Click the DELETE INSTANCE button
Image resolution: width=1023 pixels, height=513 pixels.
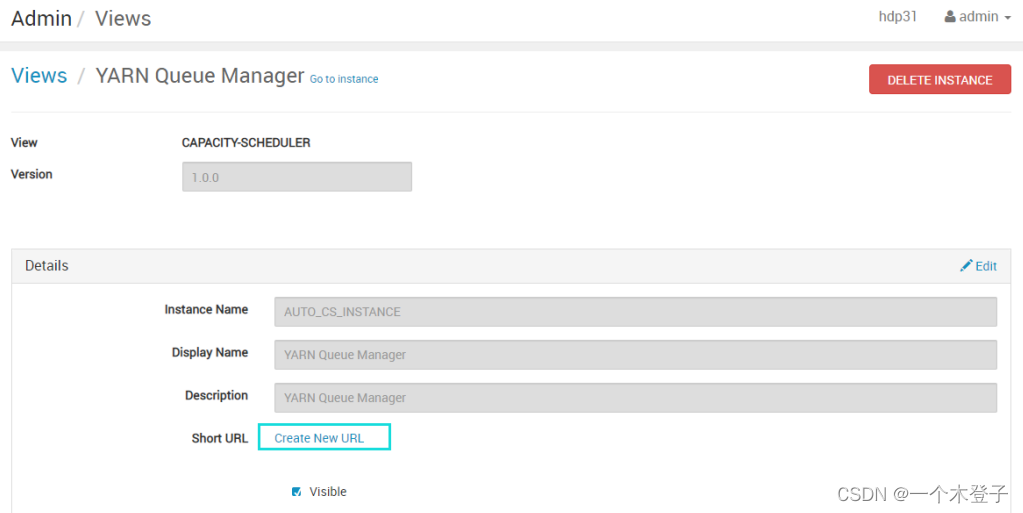tap(939, 80)
